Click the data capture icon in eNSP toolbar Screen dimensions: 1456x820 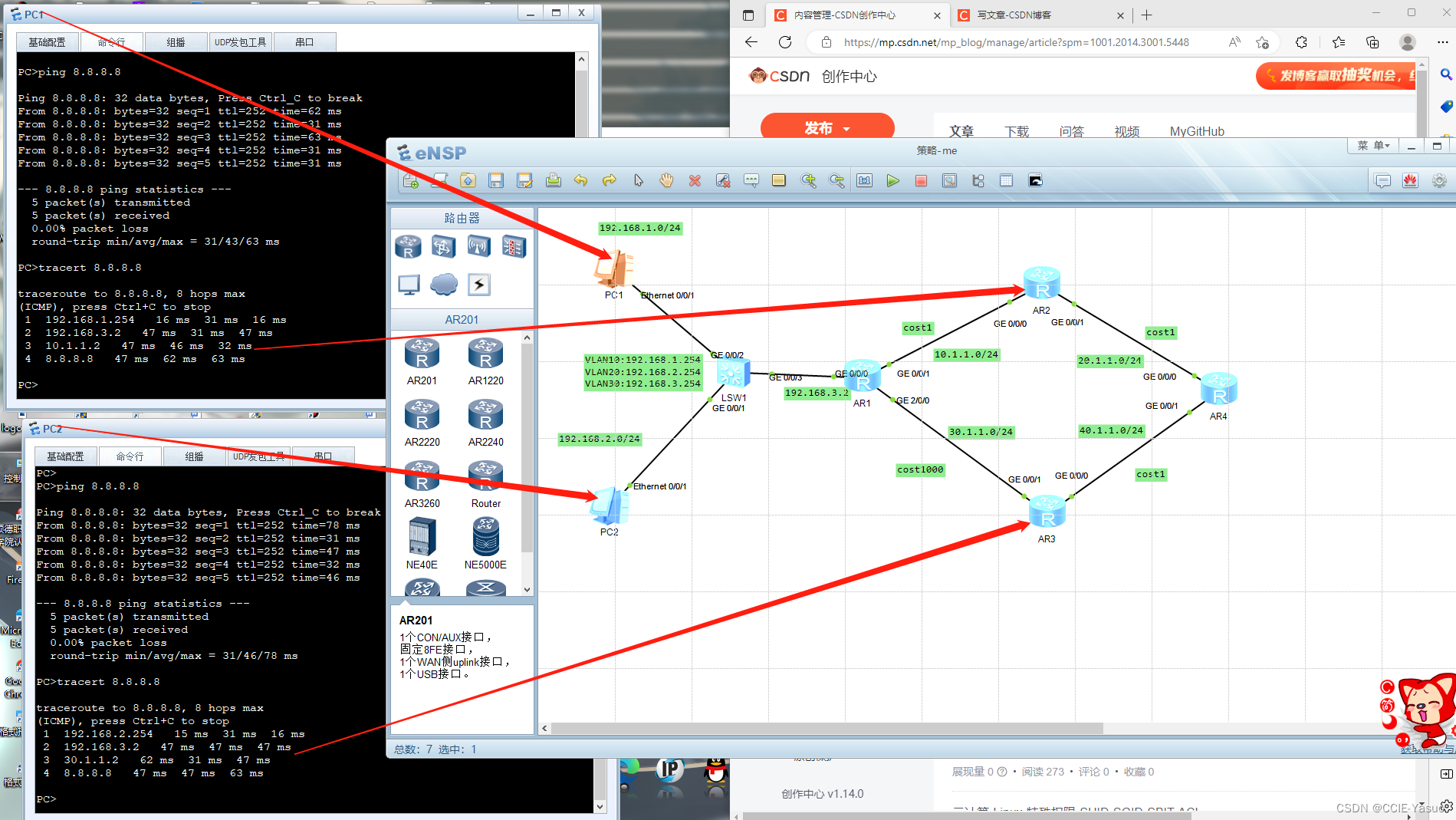(x=949, y=181)
